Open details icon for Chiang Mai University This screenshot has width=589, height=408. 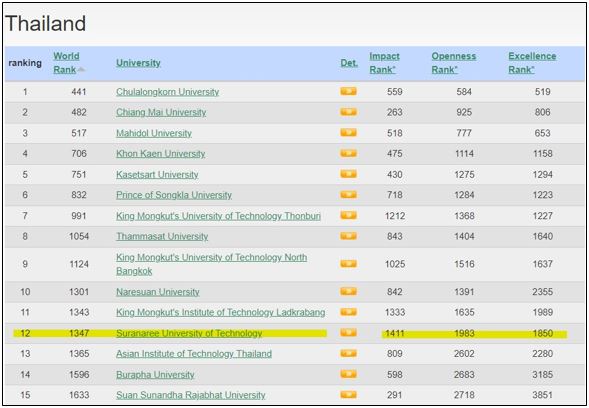coord(348,112)
